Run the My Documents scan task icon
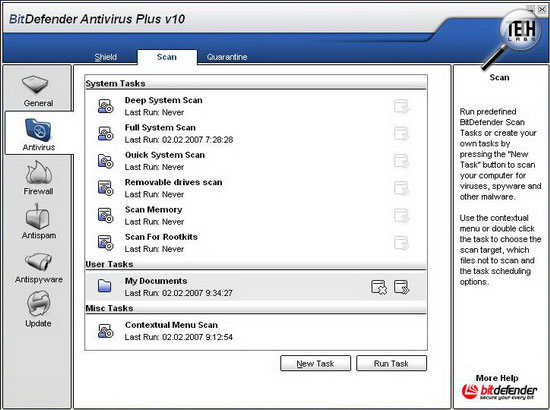The image size is (550, 410). tap(401, 287)
